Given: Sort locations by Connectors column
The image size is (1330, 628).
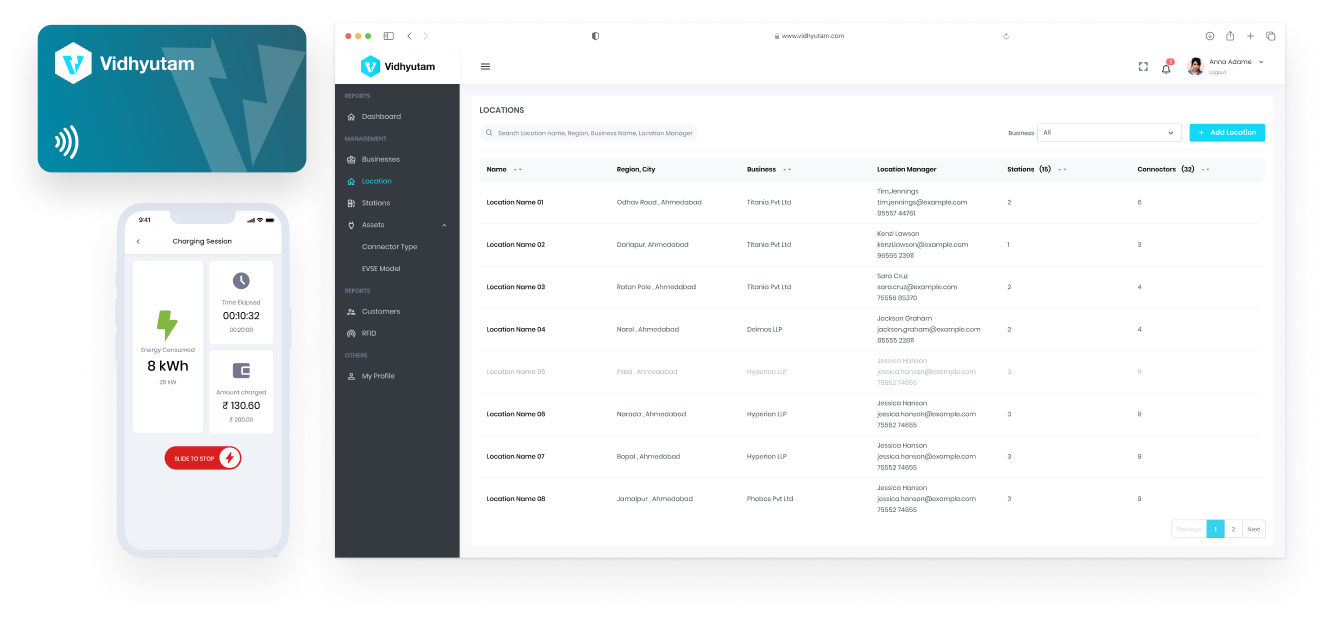Looking at the screenshot, I should coord(1205,170).
